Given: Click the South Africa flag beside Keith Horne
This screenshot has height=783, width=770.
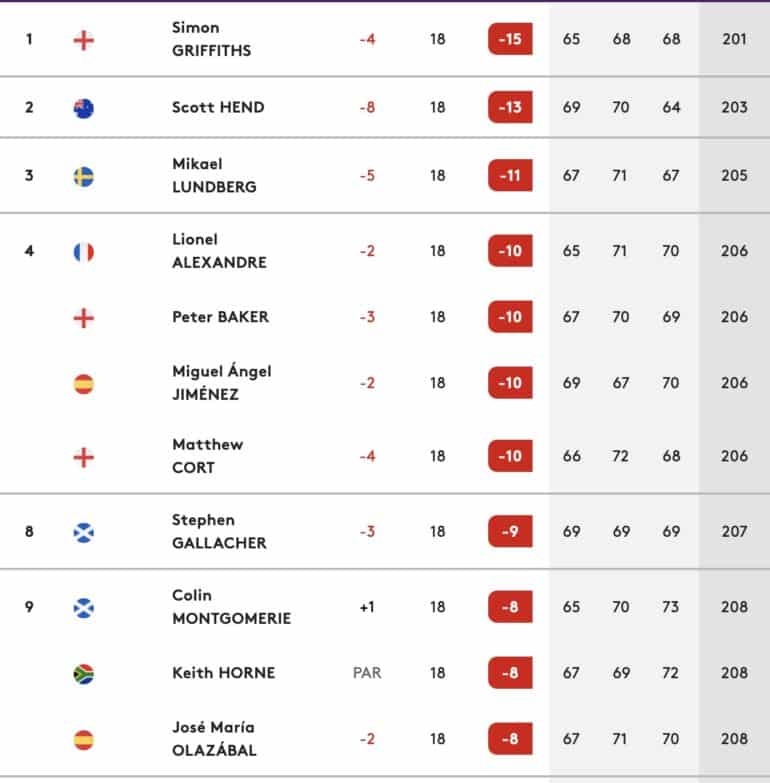Looking at the screenshot, I should 83,674.
